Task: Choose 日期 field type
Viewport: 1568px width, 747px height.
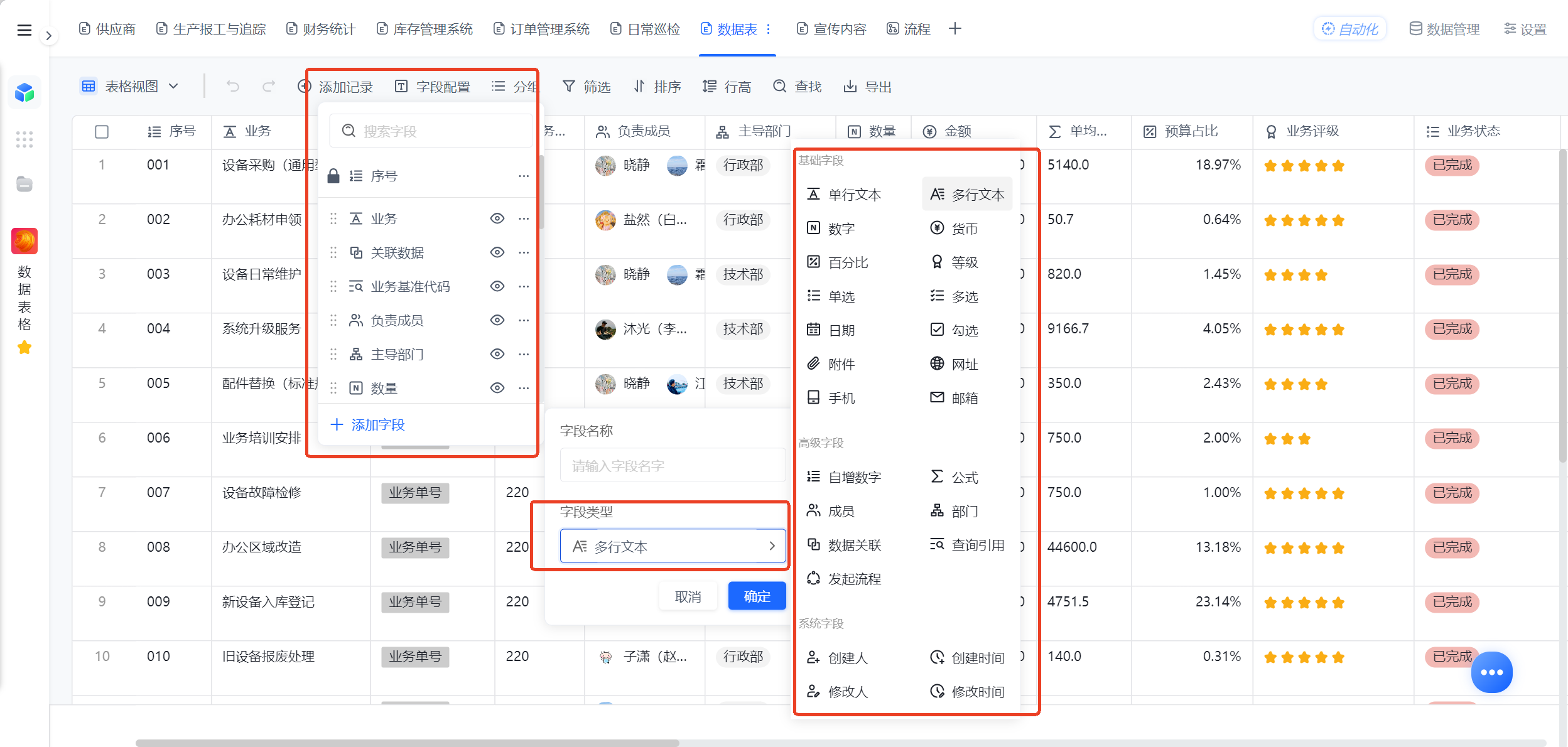Action: pyautogui.click(x=831, y=330)
